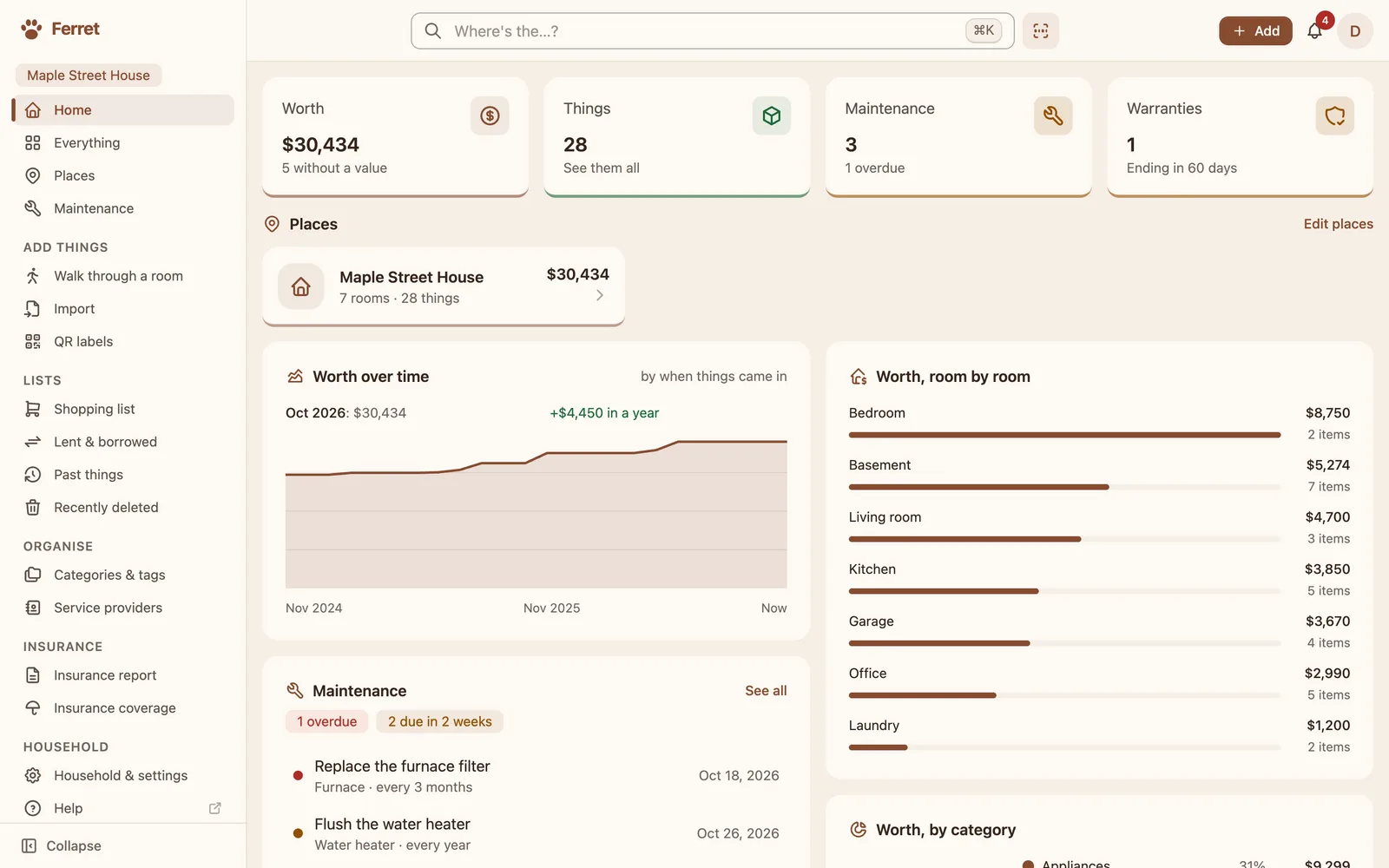Click Living room row label
This screenshot has height=868, width=1389.
885,517
